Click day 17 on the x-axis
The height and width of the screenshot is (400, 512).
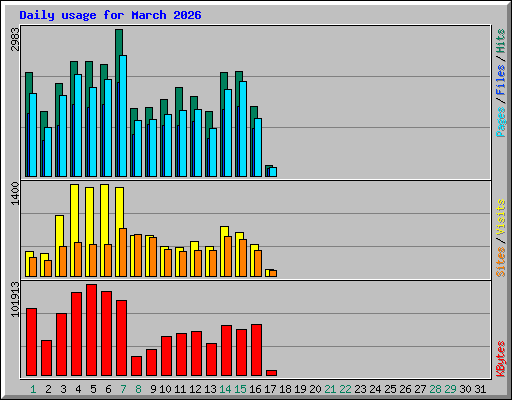pos(270,389)
